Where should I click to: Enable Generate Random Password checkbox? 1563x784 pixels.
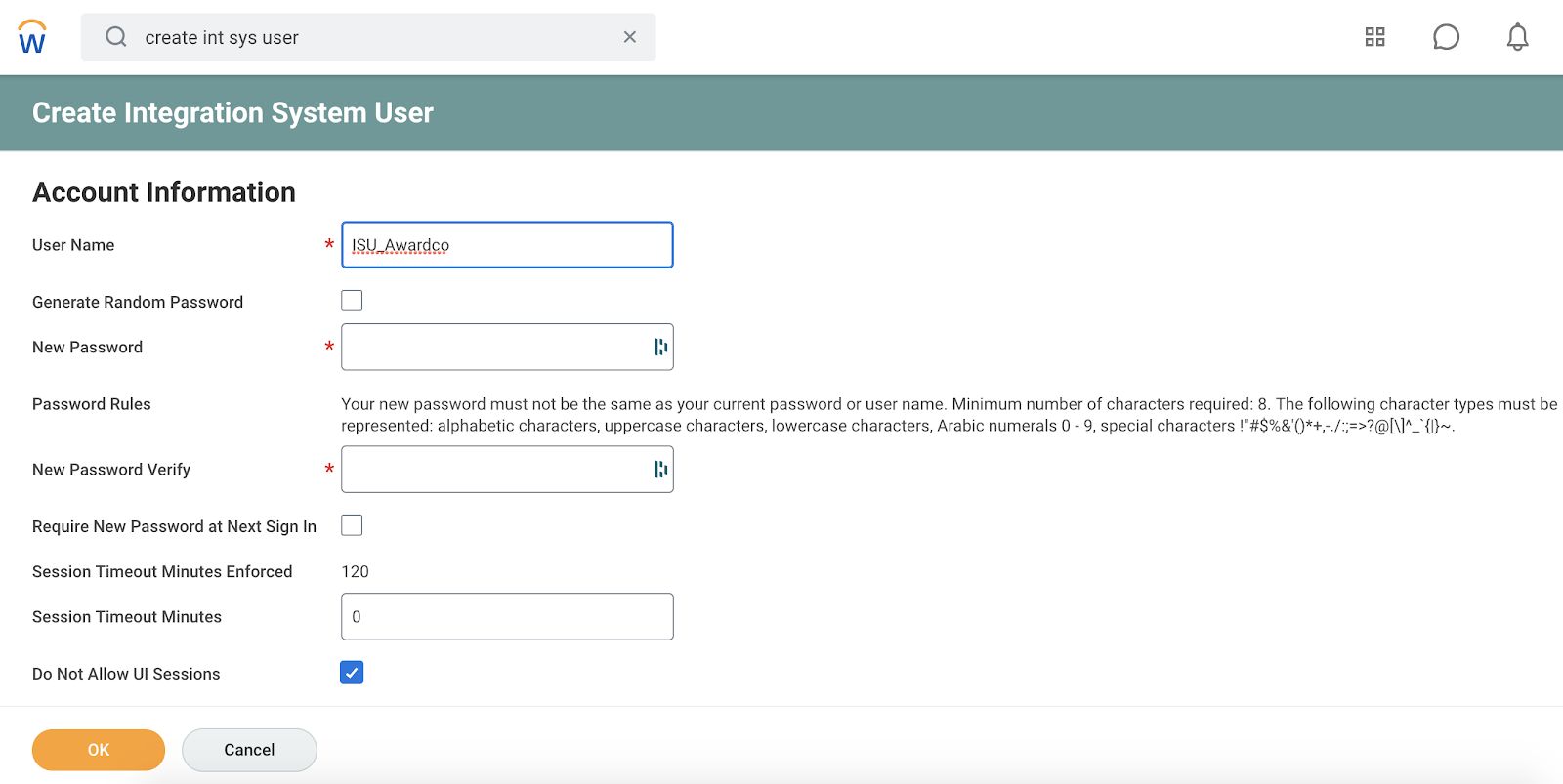pyautogui.click(x=352, y=301)
